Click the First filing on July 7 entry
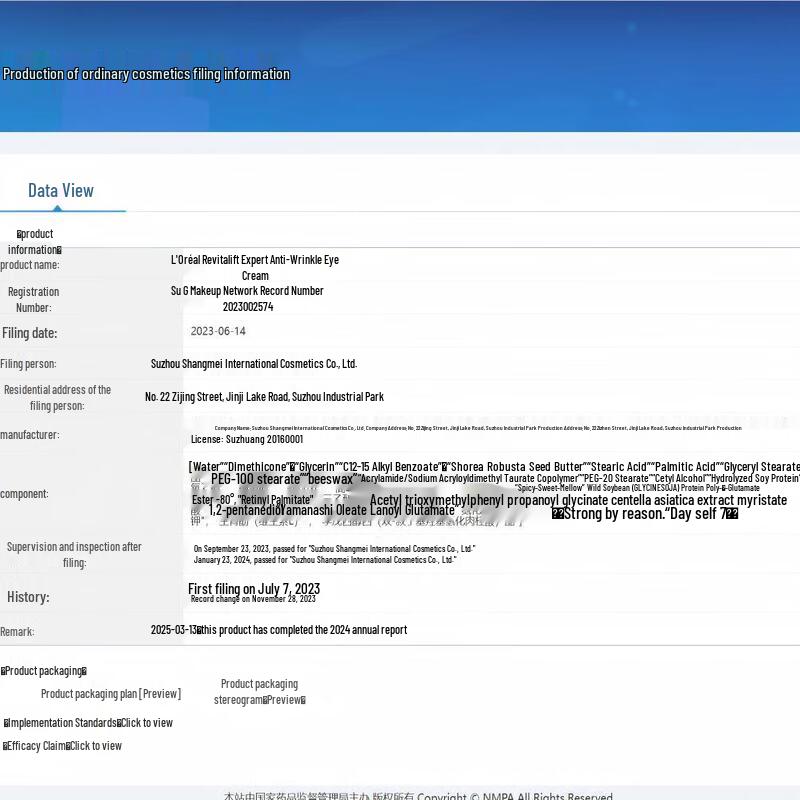 click(254, 589)
